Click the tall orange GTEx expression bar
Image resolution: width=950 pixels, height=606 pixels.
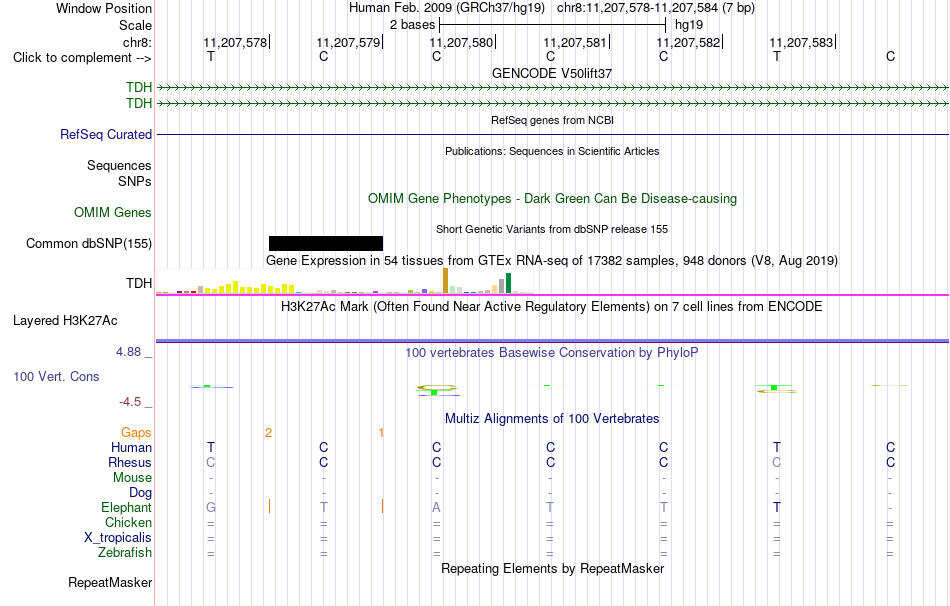click(445, 281)
